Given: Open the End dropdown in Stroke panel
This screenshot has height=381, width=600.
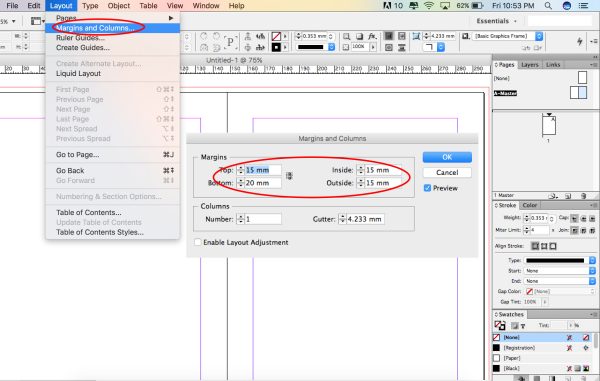Looking at the screenshot, I should coord(592,281).
